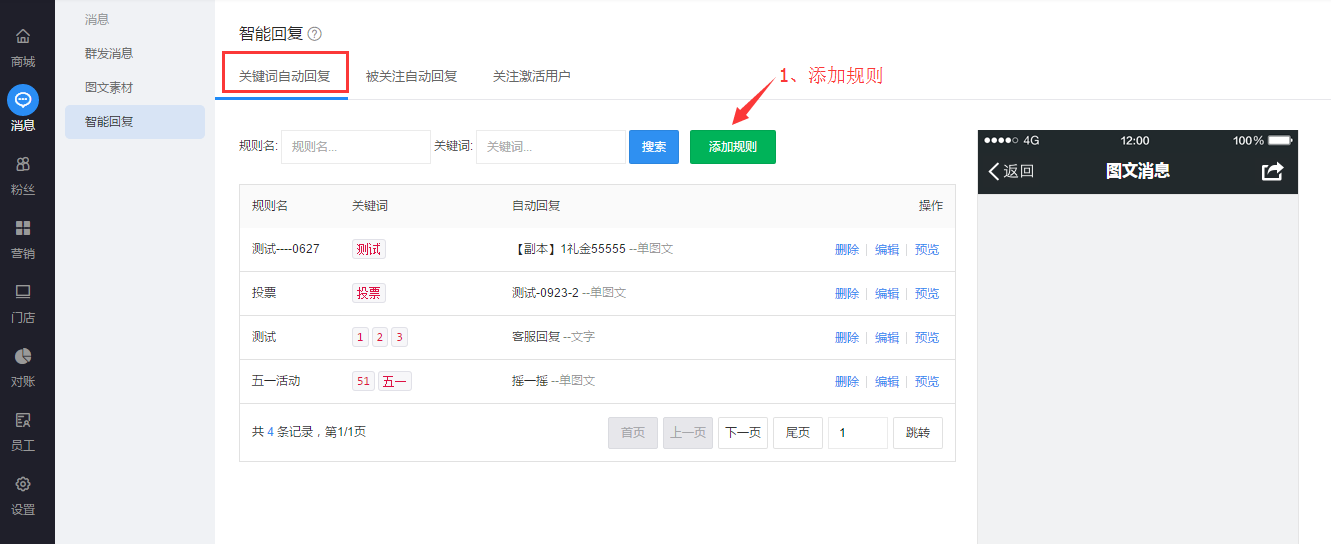Focus the 规则名 search input field
This screenshot has width=1331, height=544.
click(356, 147)
